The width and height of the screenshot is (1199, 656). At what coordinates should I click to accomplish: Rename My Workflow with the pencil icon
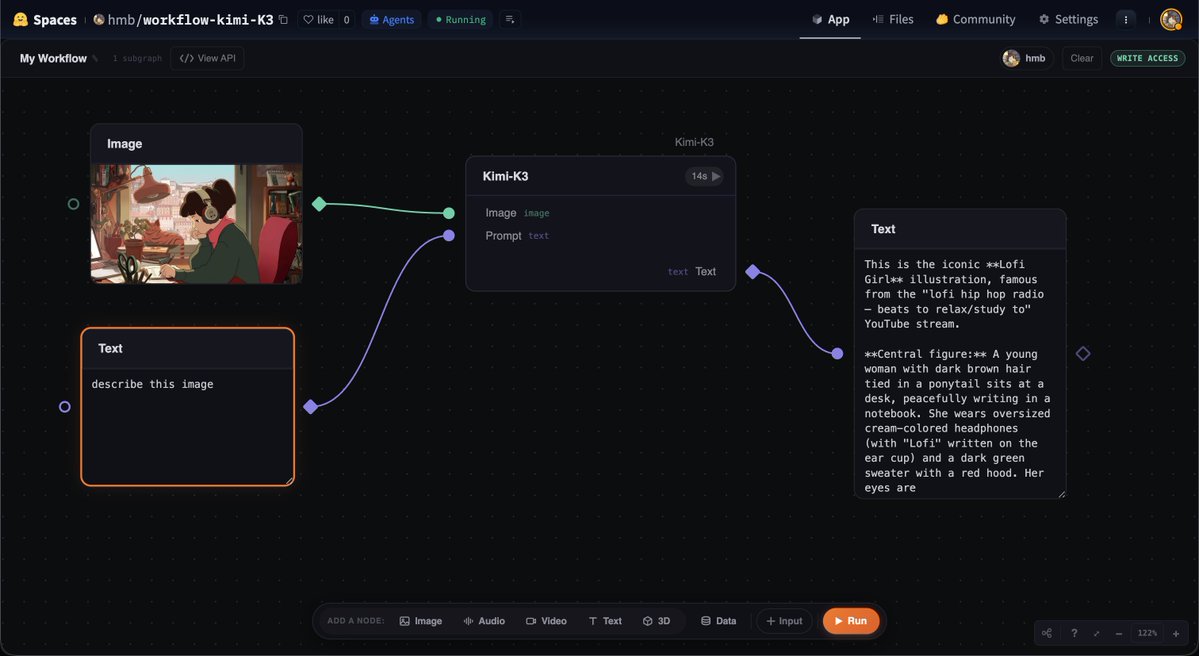tap(95, 59)
